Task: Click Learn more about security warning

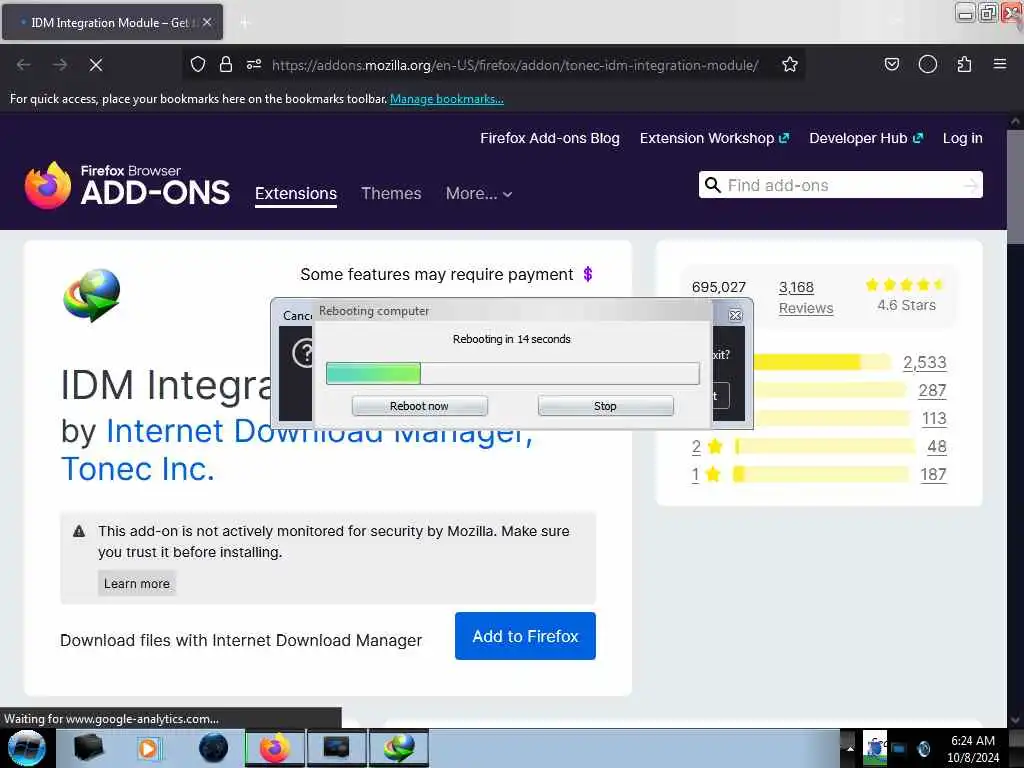Action: coord(136,583)
